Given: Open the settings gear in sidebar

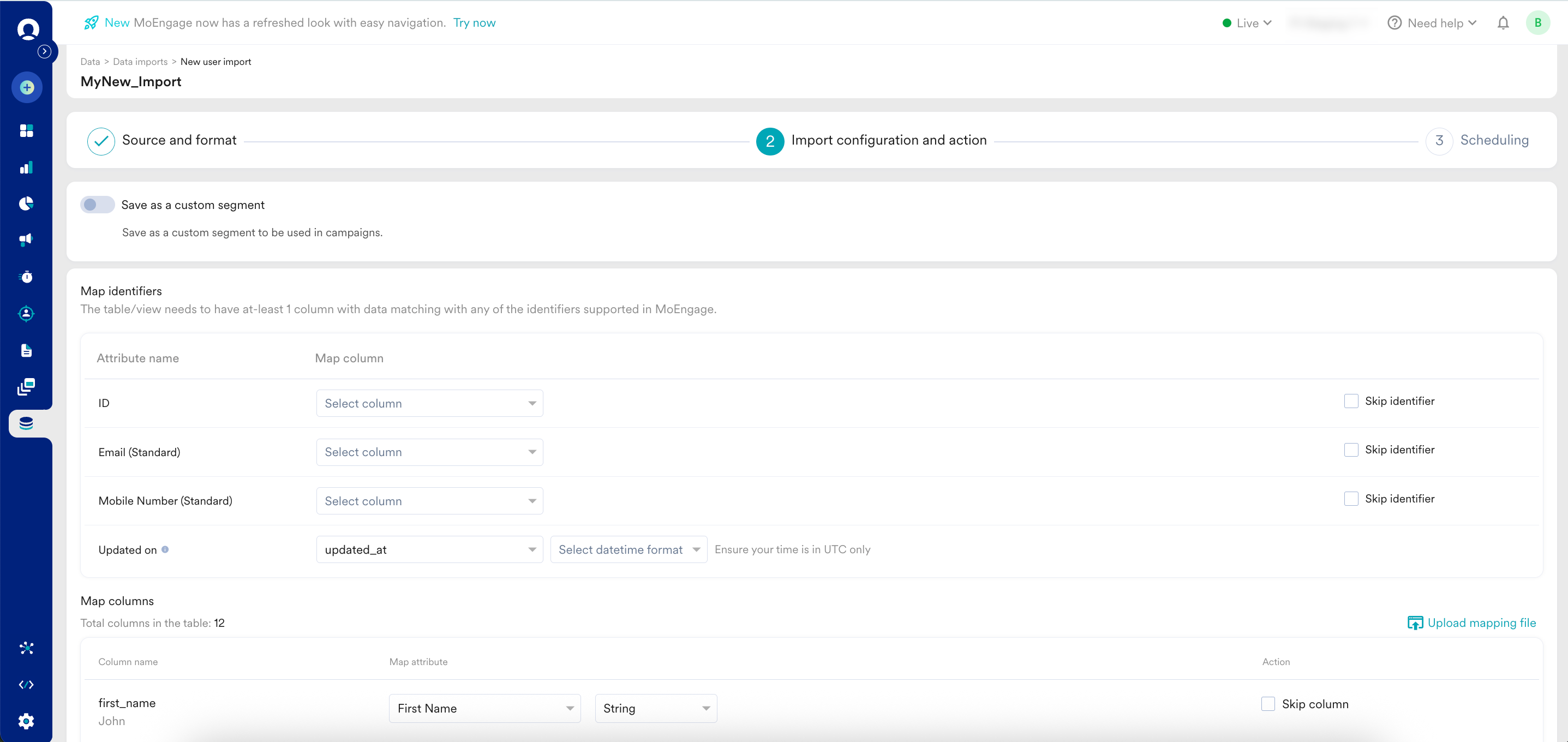Looking at the screenshot, I should pos(26,721).
